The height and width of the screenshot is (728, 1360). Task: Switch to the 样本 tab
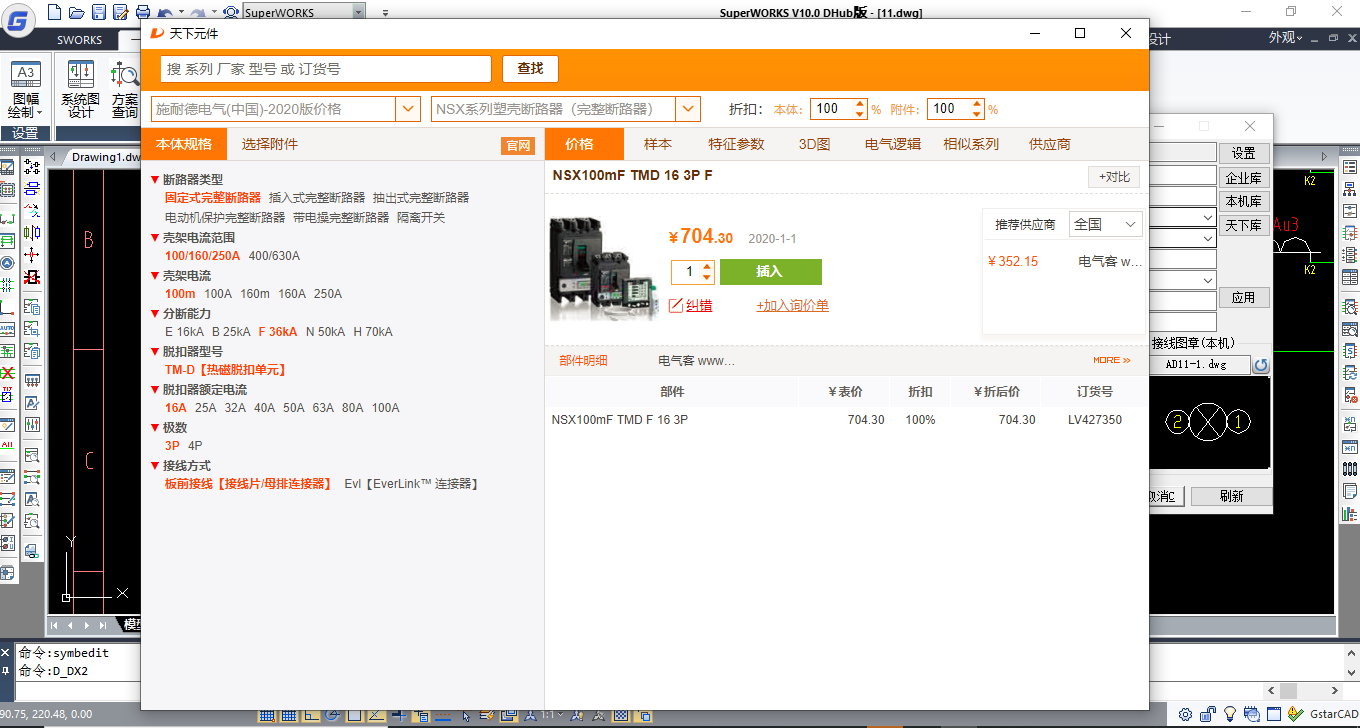pyautogui.click(x=658, y=144)
